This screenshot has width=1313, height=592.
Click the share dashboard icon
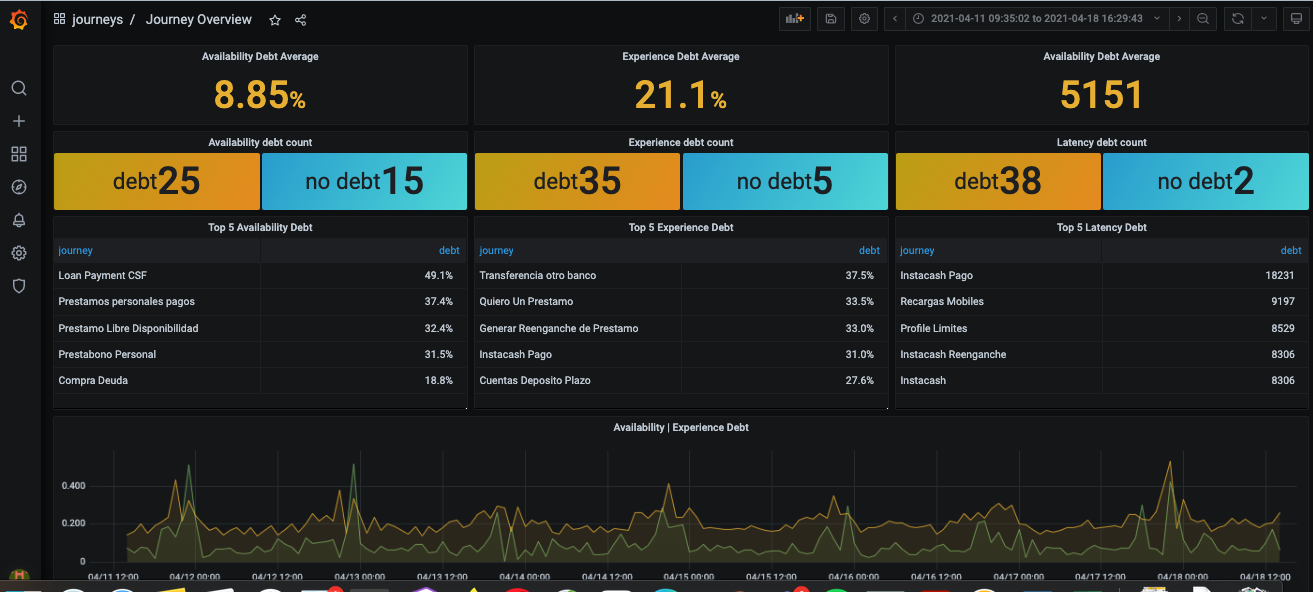301,20
